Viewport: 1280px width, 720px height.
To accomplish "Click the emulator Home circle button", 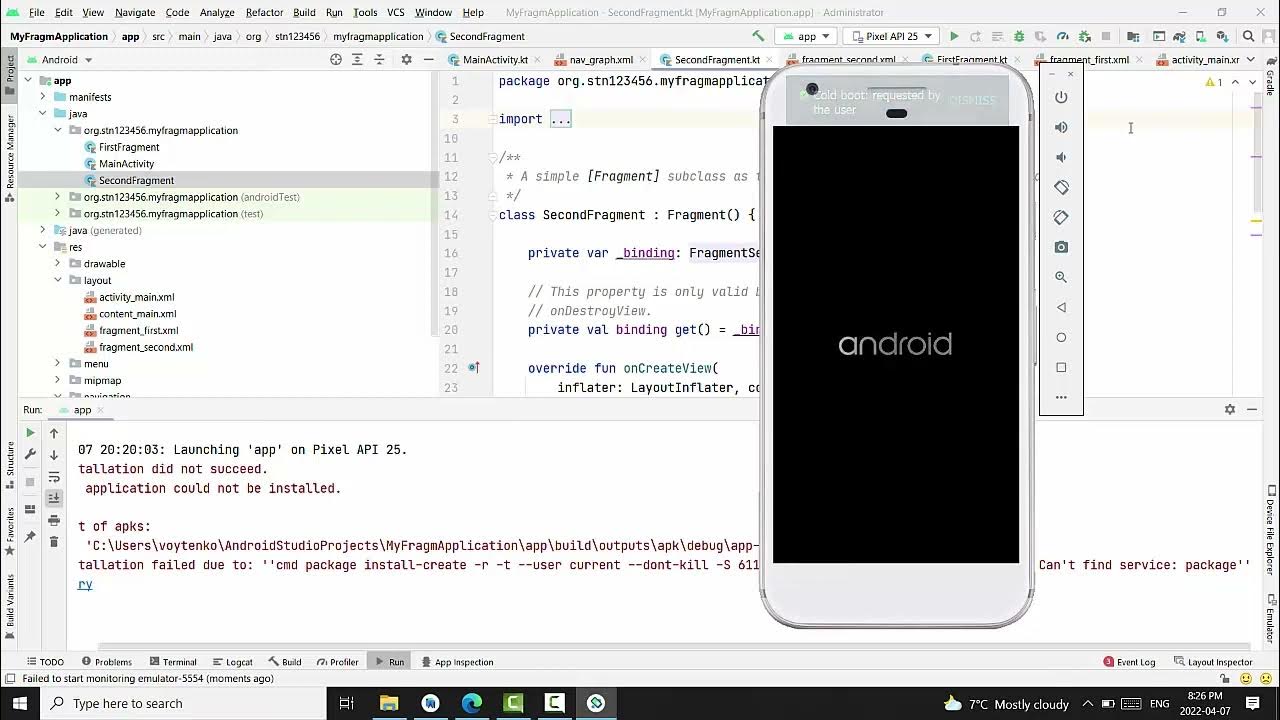I will pyautogui.click(x=1061, y=337).
